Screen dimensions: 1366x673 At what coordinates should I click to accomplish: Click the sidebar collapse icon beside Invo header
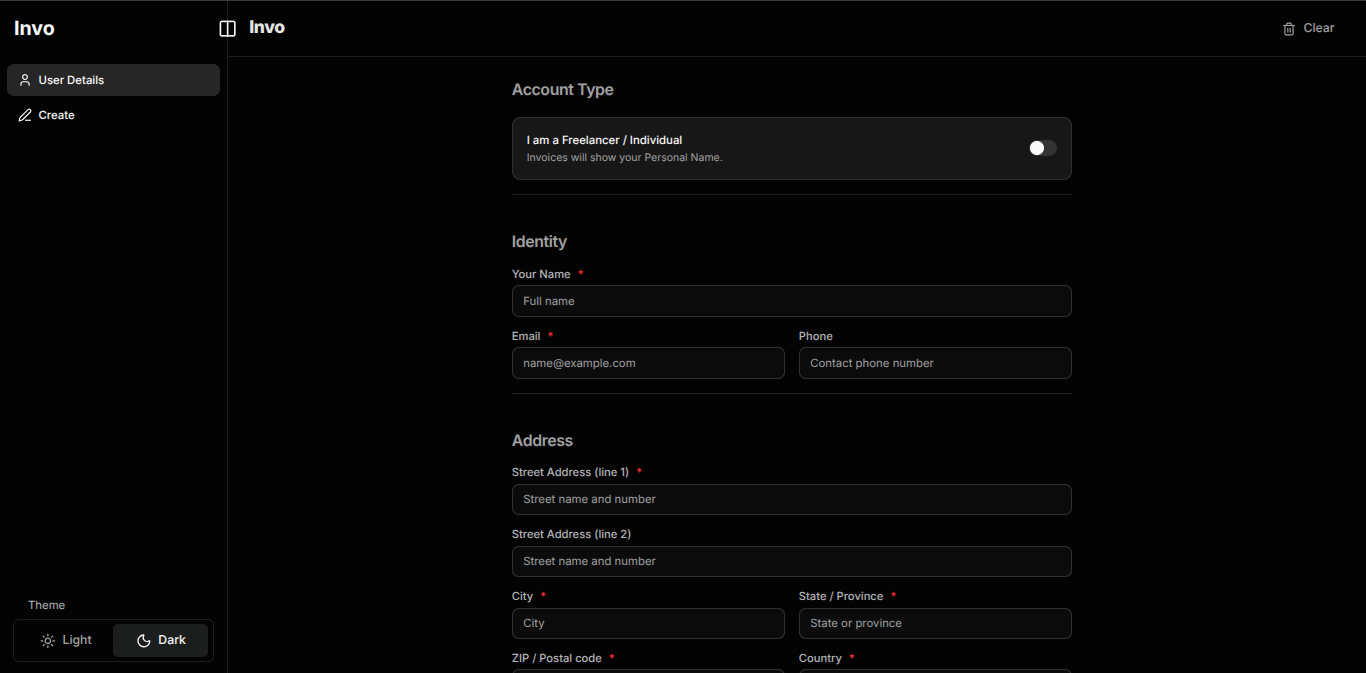227,28
